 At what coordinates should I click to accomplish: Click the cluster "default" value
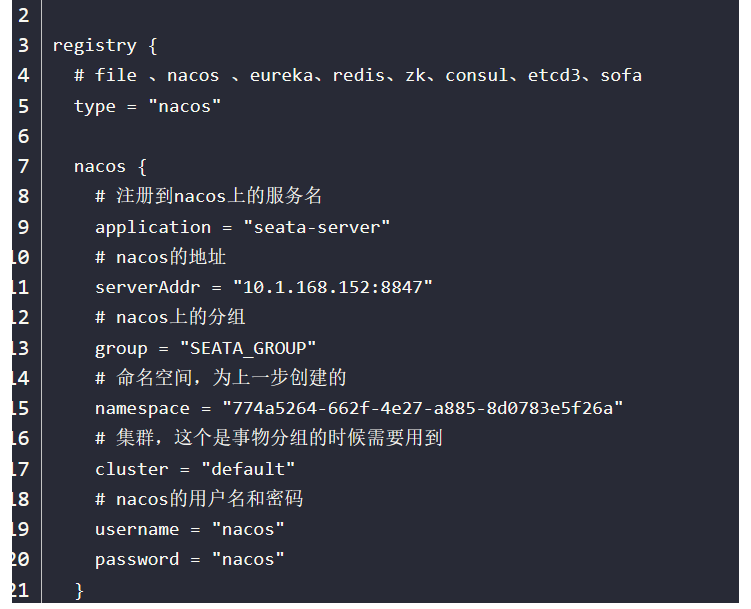[x=248, y=468]
